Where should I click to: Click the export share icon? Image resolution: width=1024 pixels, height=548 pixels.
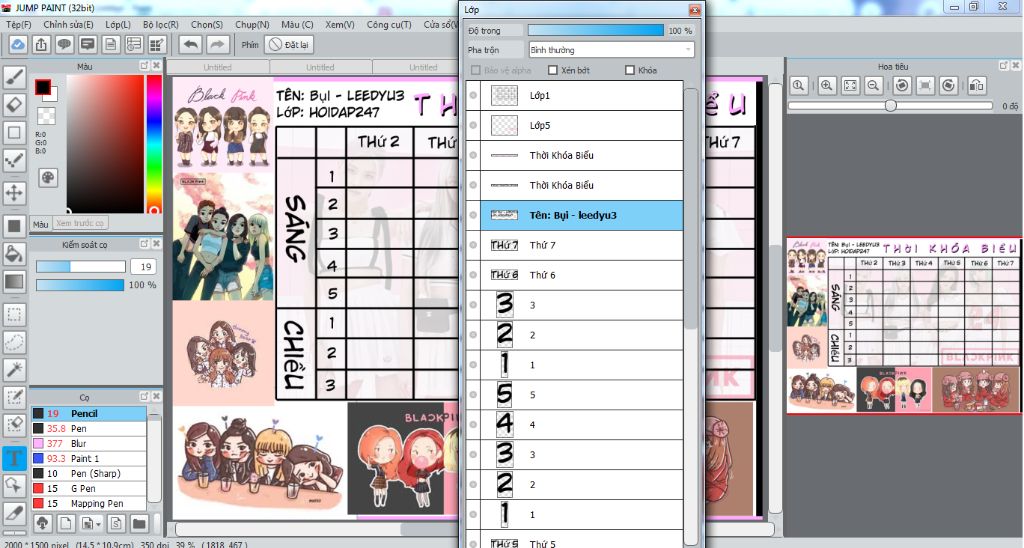(41, 44)
